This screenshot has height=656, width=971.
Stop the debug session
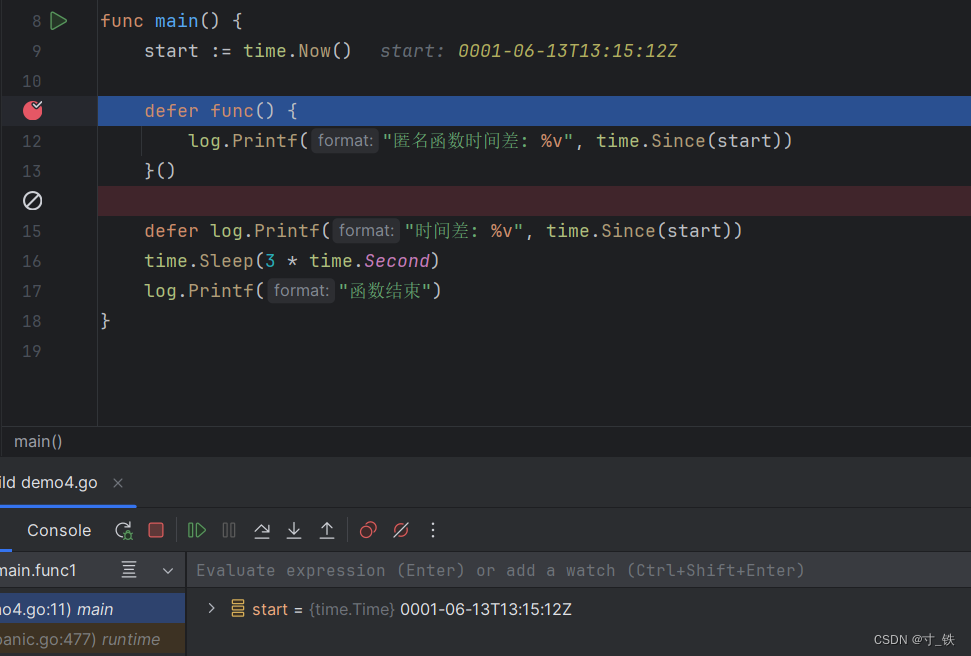tap(156, 530)
